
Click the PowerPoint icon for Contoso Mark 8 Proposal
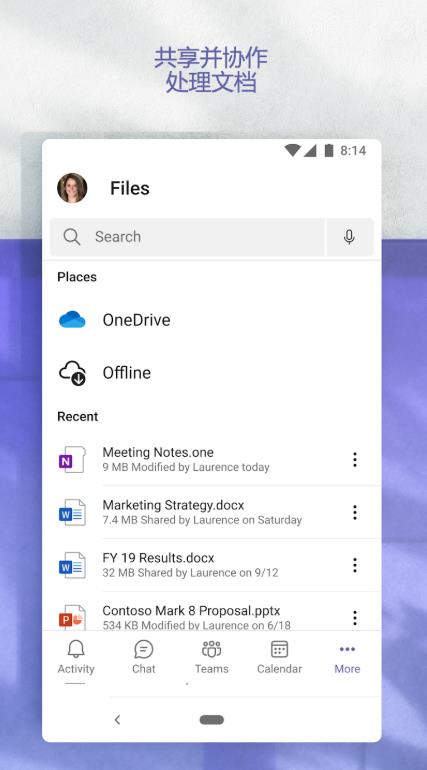pos(72,618)
